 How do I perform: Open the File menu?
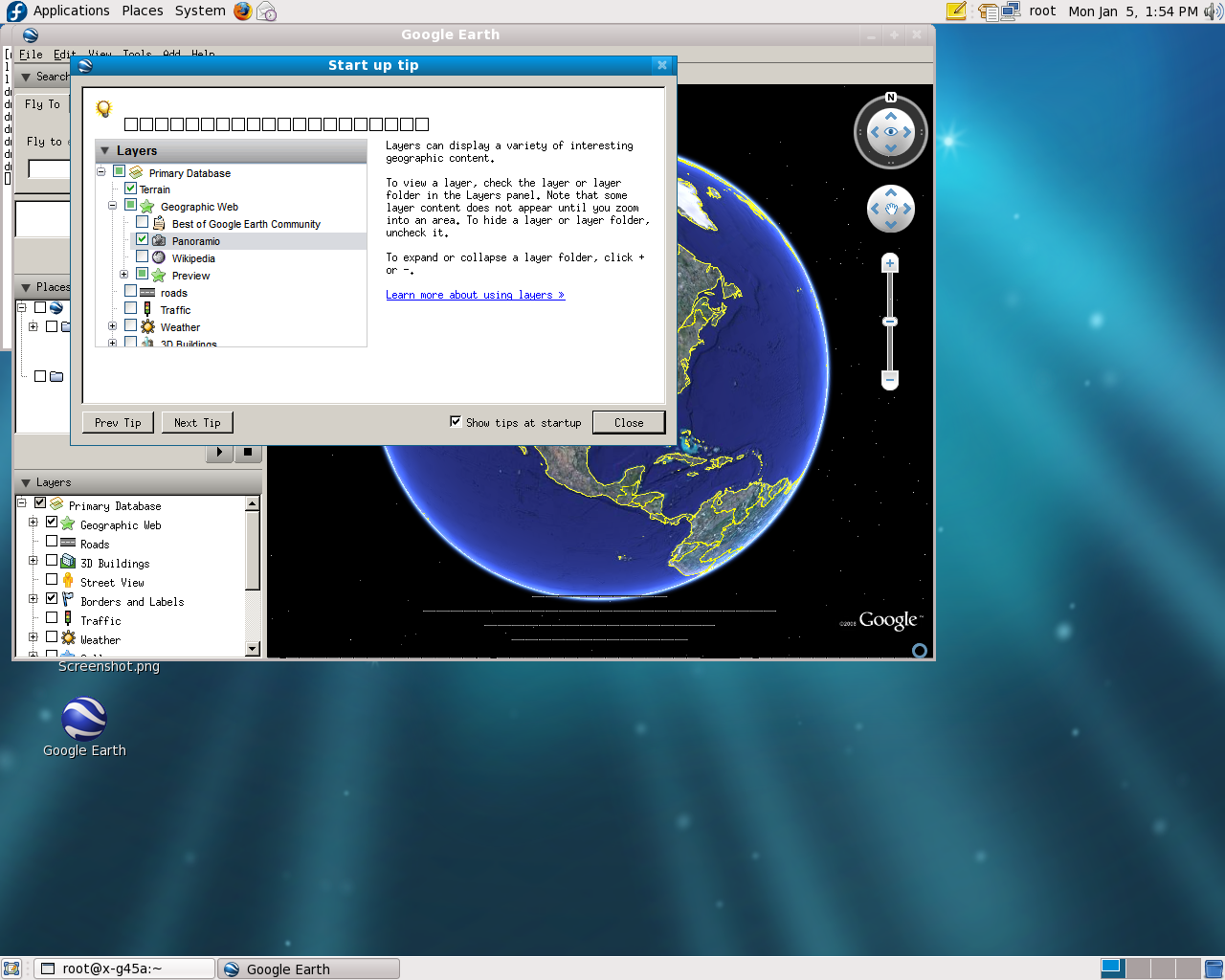point(31,55)
